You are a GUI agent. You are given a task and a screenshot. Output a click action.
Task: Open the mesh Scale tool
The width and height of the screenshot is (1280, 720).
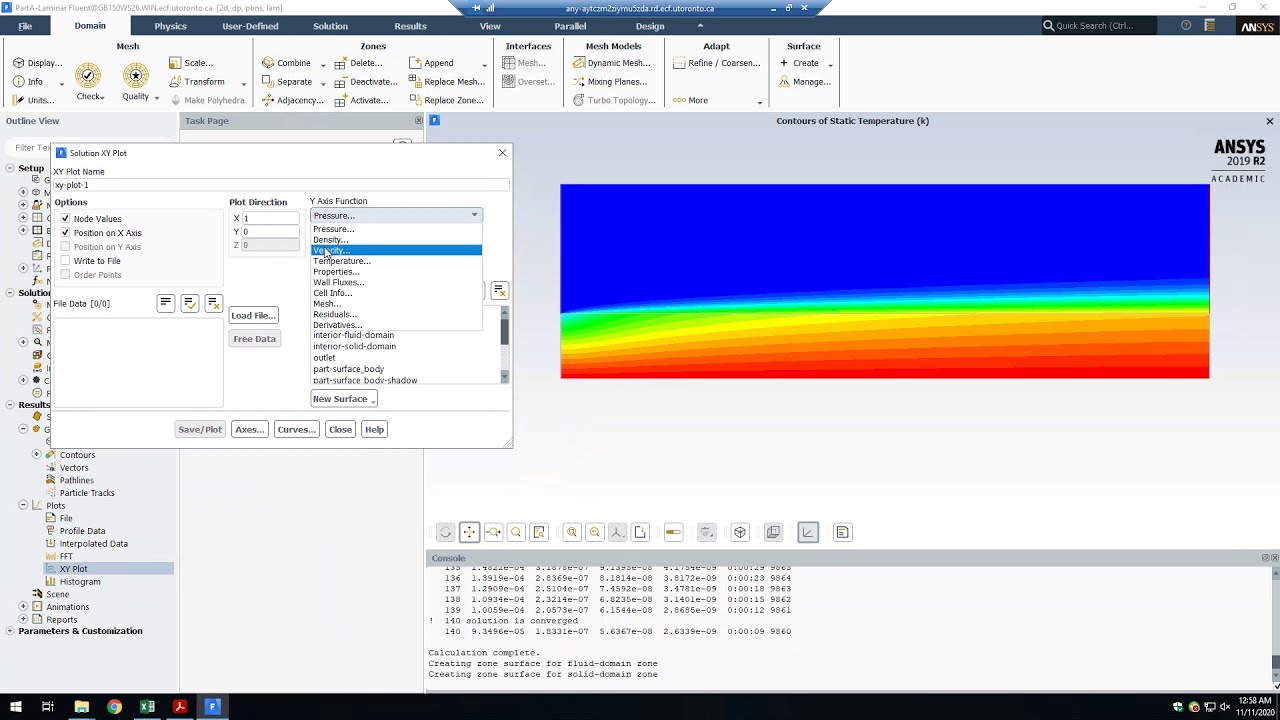(191, 63)
